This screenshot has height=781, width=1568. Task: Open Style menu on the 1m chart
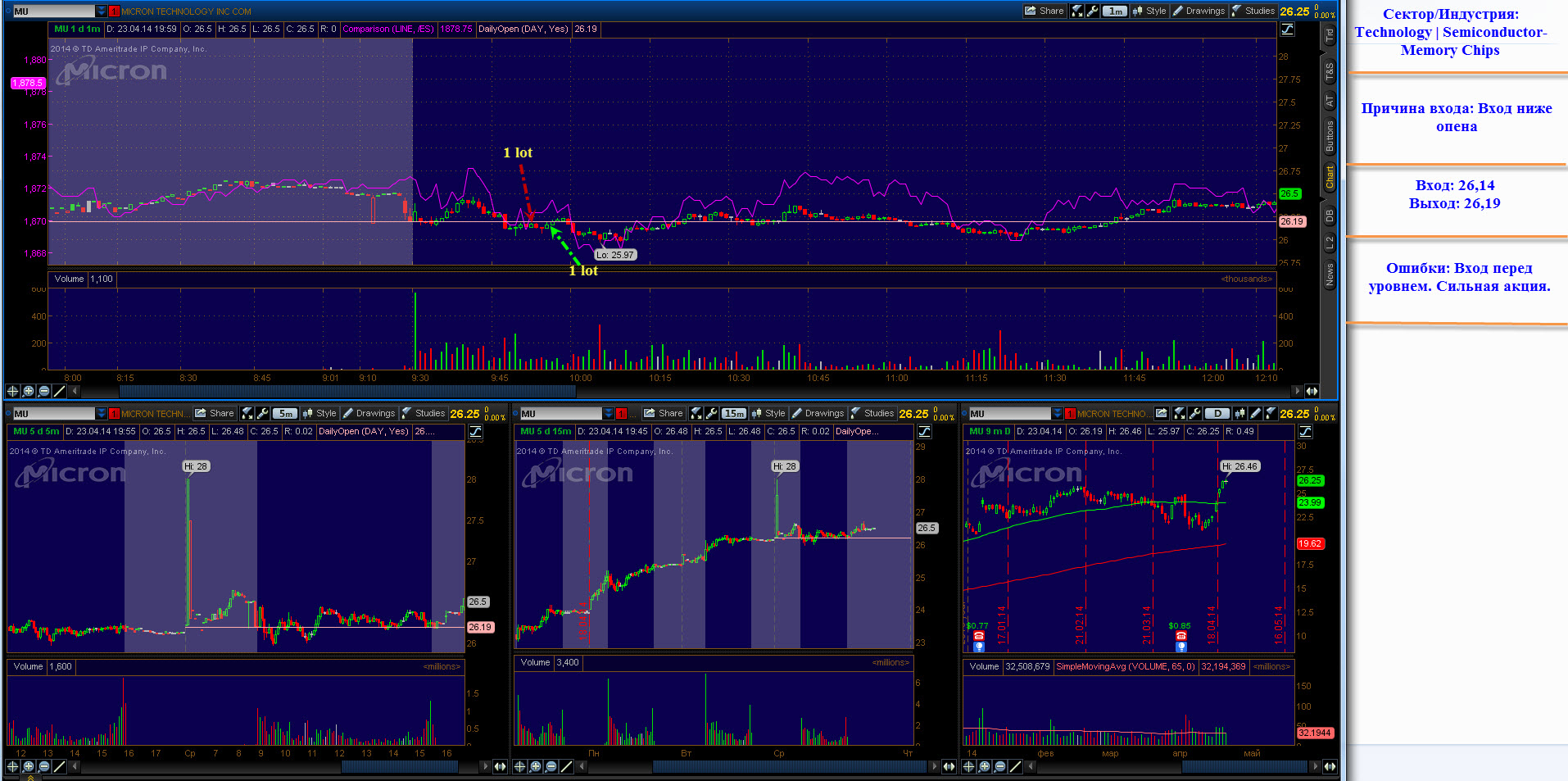1149,11
